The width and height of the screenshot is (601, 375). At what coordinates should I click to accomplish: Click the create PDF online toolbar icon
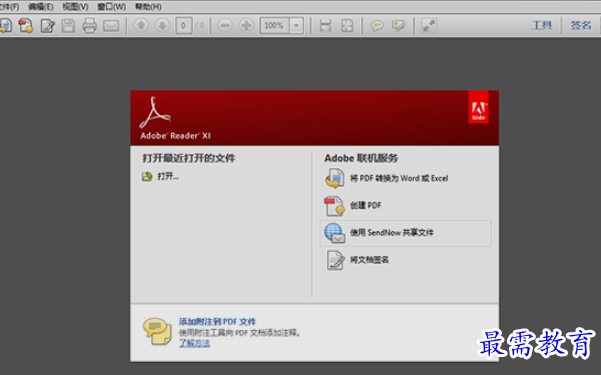tap(26, 26)
